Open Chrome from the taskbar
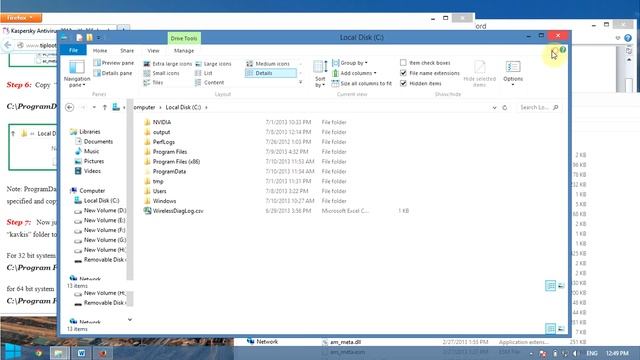The height and width of the screenshot is (360, 640). coord(38,353)
